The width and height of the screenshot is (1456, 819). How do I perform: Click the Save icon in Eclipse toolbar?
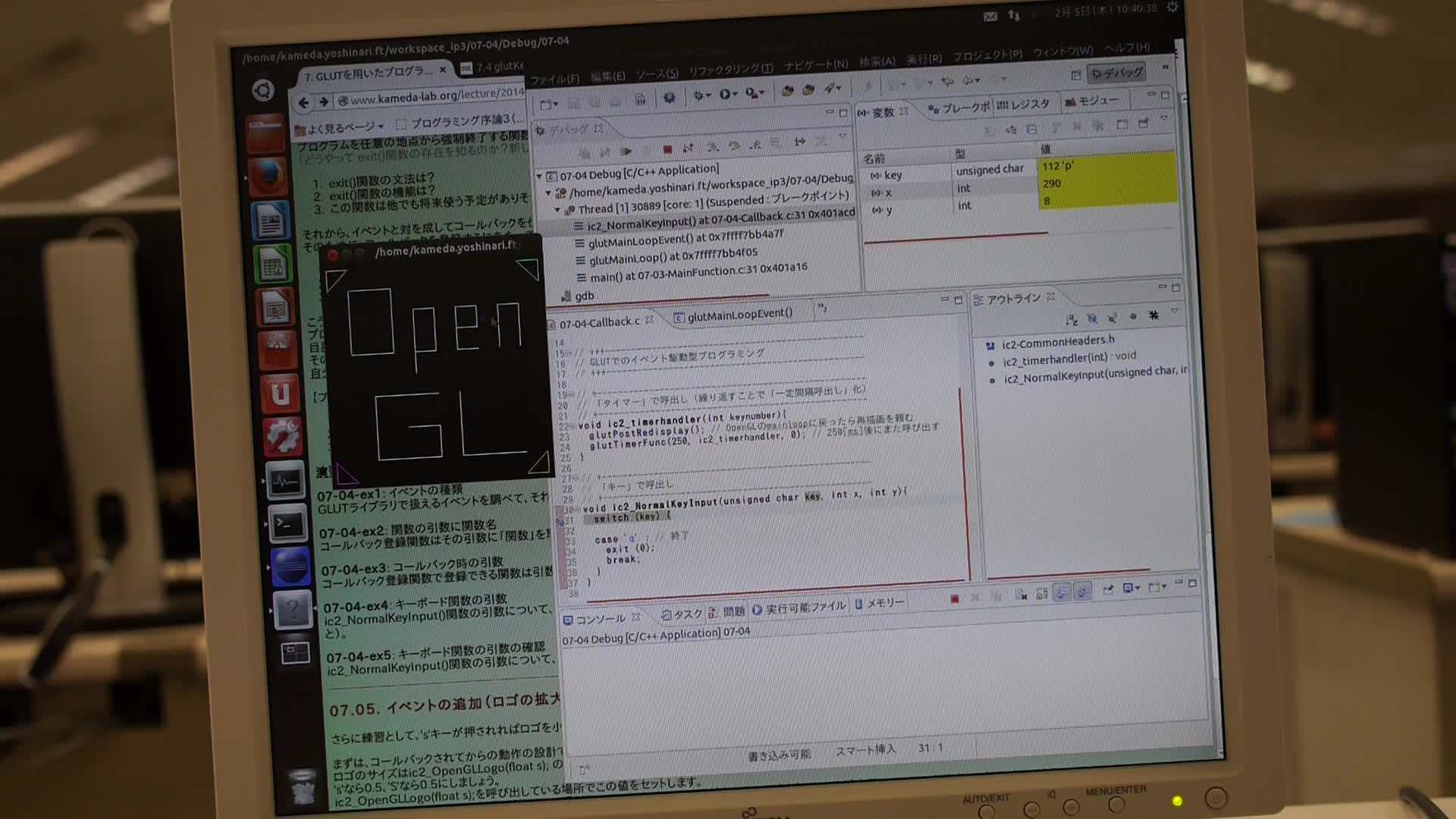click(573, 102)
